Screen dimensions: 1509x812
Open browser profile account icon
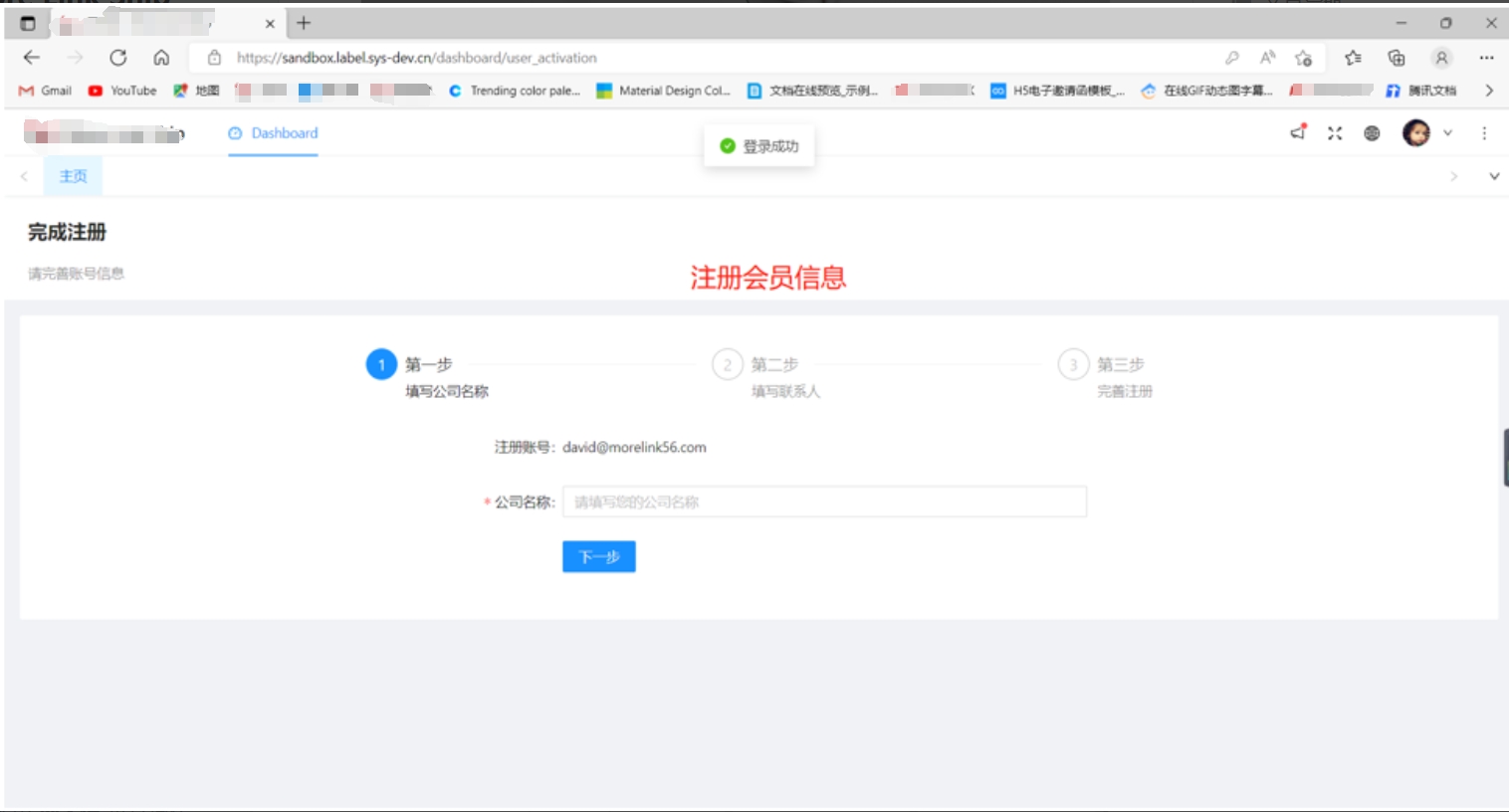[1441, 58]
